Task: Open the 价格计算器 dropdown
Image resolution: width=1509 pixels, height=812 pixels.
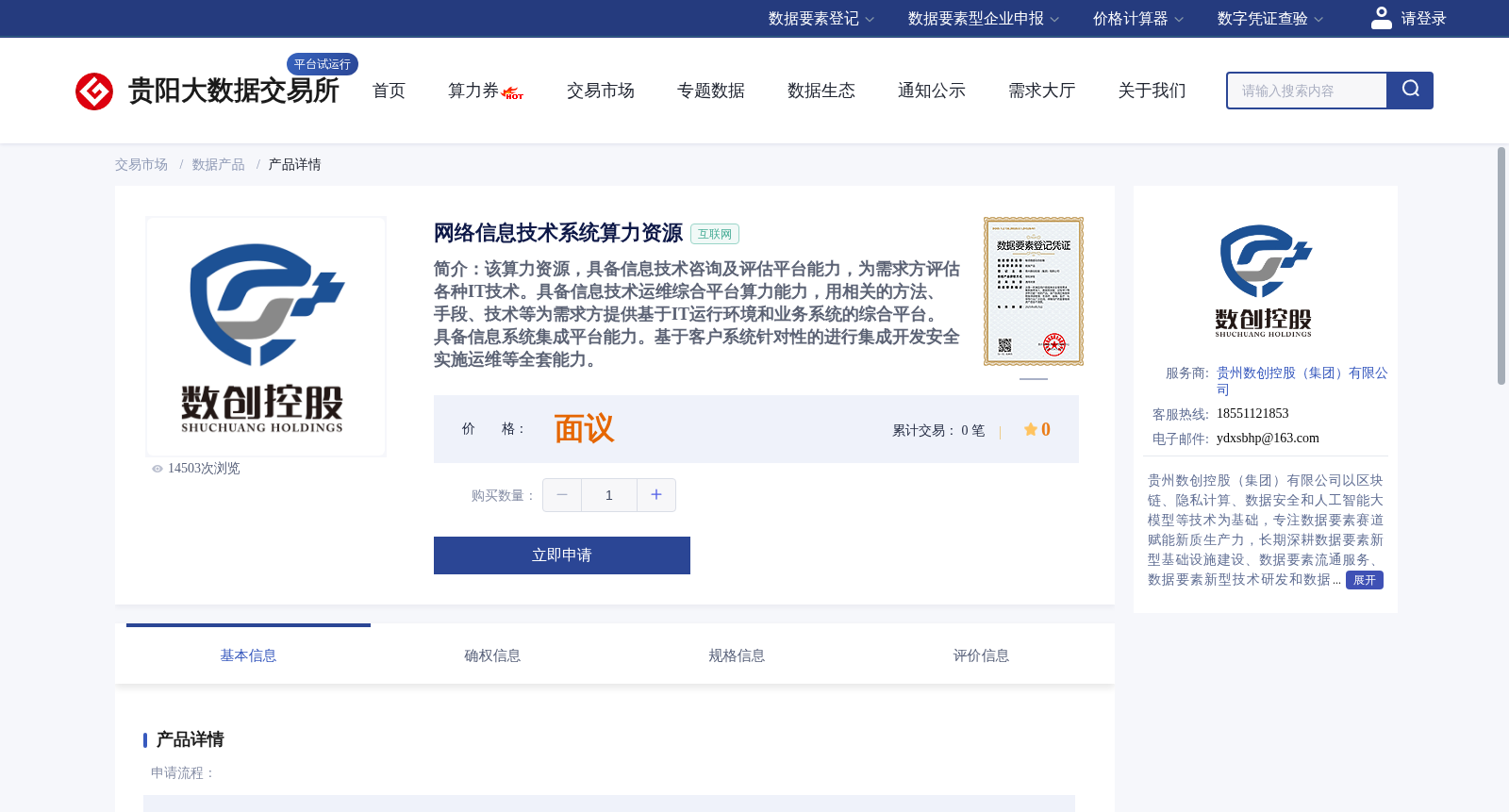Action: (x=1138, y=19)
